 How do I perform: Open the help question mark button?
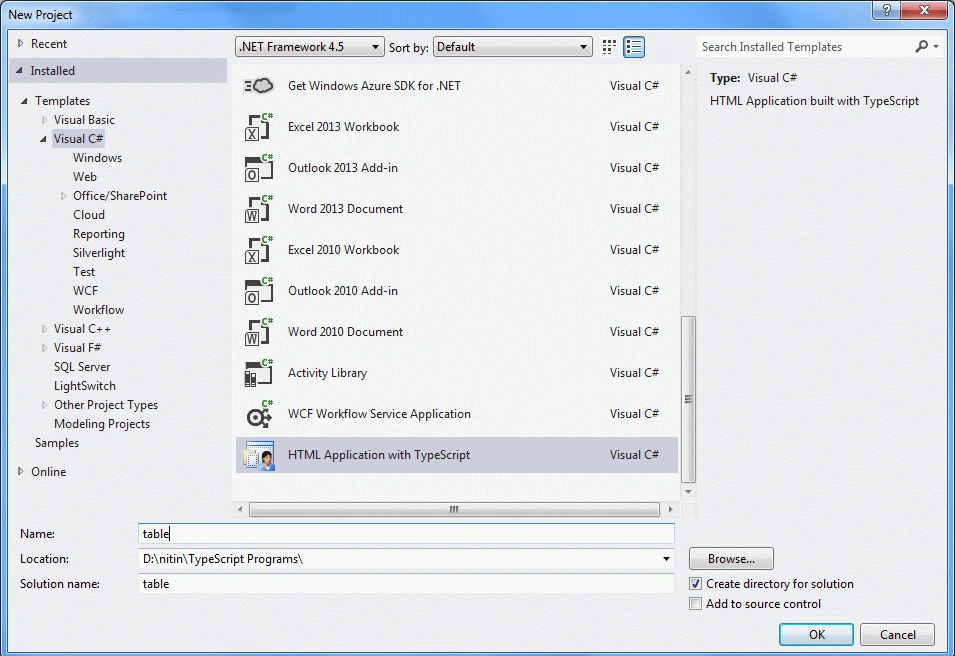[887, 9]
